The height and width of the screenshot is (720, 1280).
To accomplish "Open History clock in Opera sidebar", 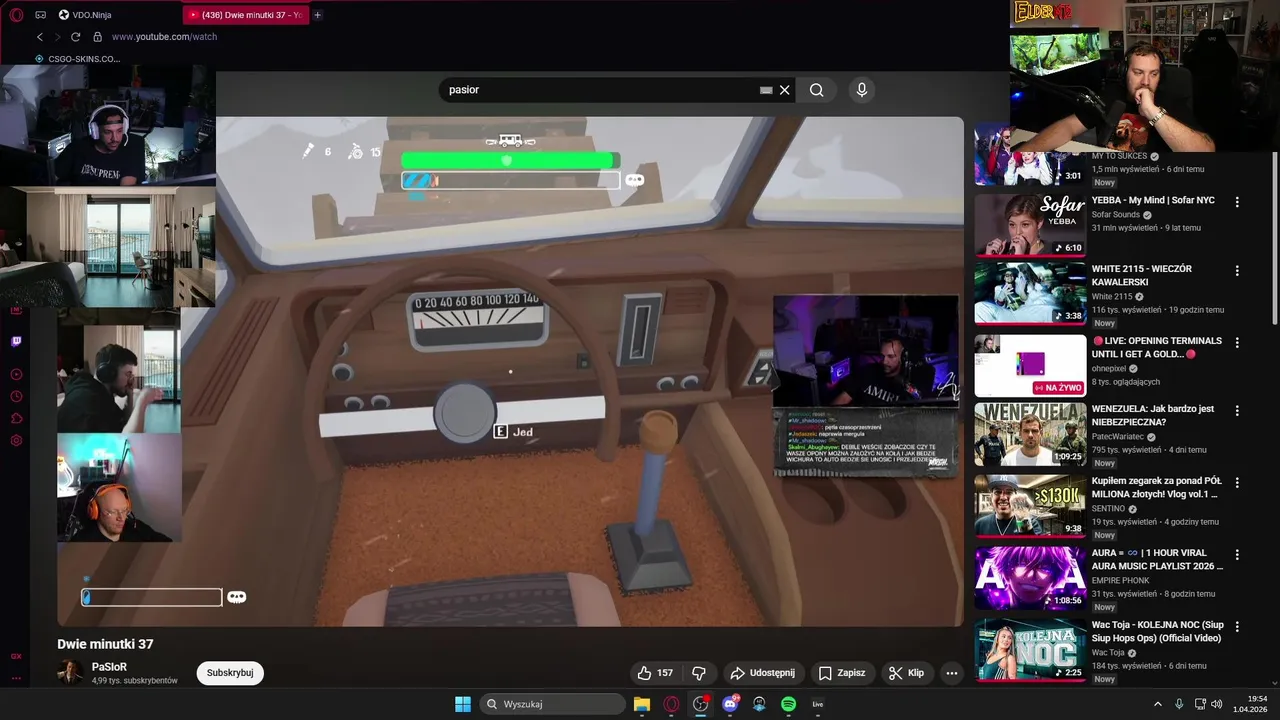I will pyautogui.click(x=16, y=396).
